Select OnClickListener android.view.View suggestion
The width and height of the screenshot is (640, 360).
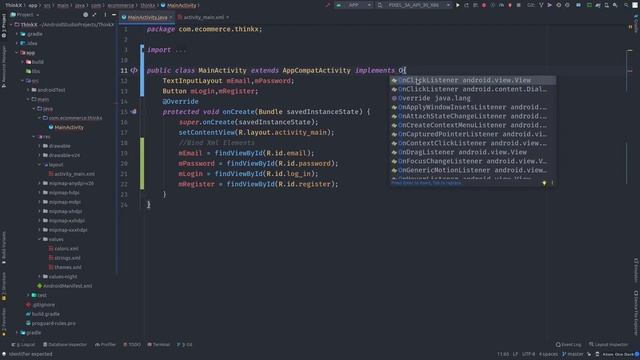(473, 80)
